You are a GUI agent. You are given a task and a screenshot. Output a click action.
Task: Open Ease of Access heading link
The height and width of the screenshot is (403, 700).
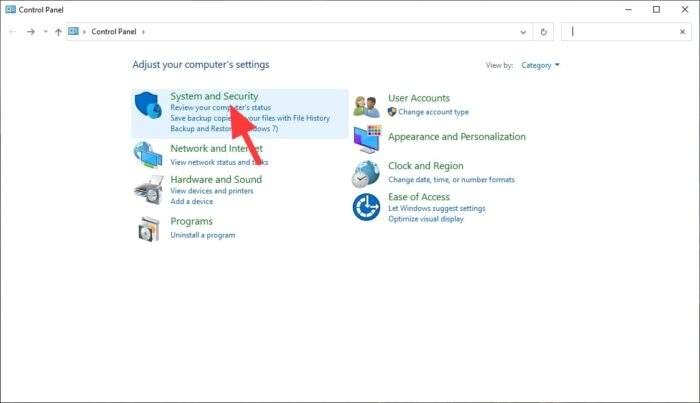[419, 197]
